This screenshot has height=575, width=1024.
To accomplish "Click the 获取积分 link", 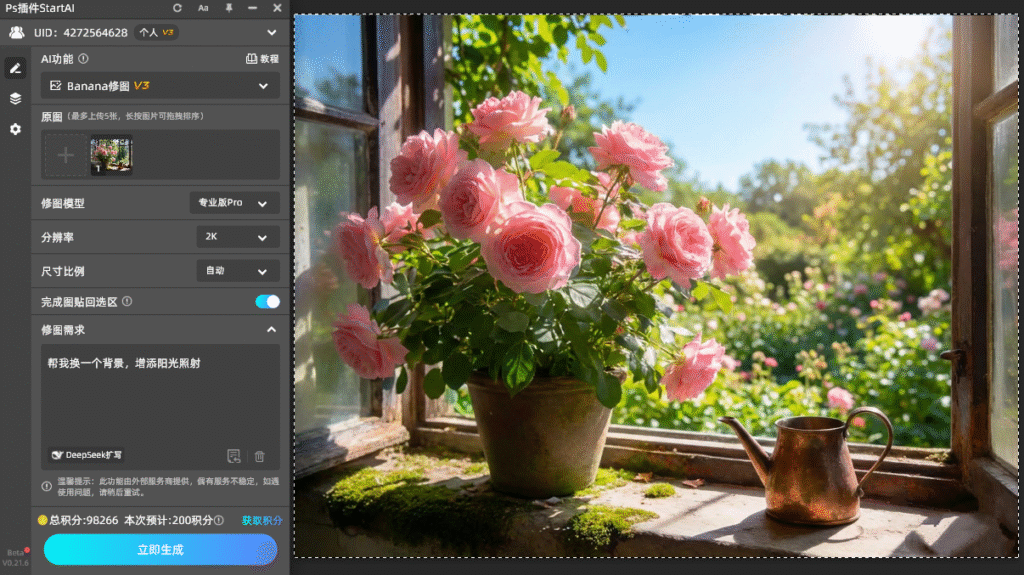I will (x=262, y=520).
